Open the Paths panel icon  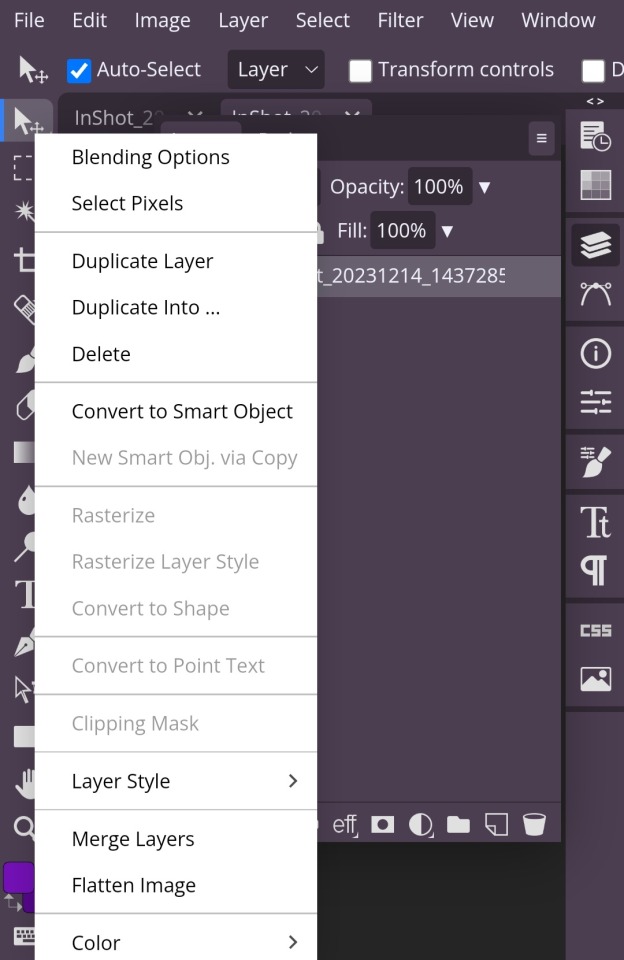point(595,294)
